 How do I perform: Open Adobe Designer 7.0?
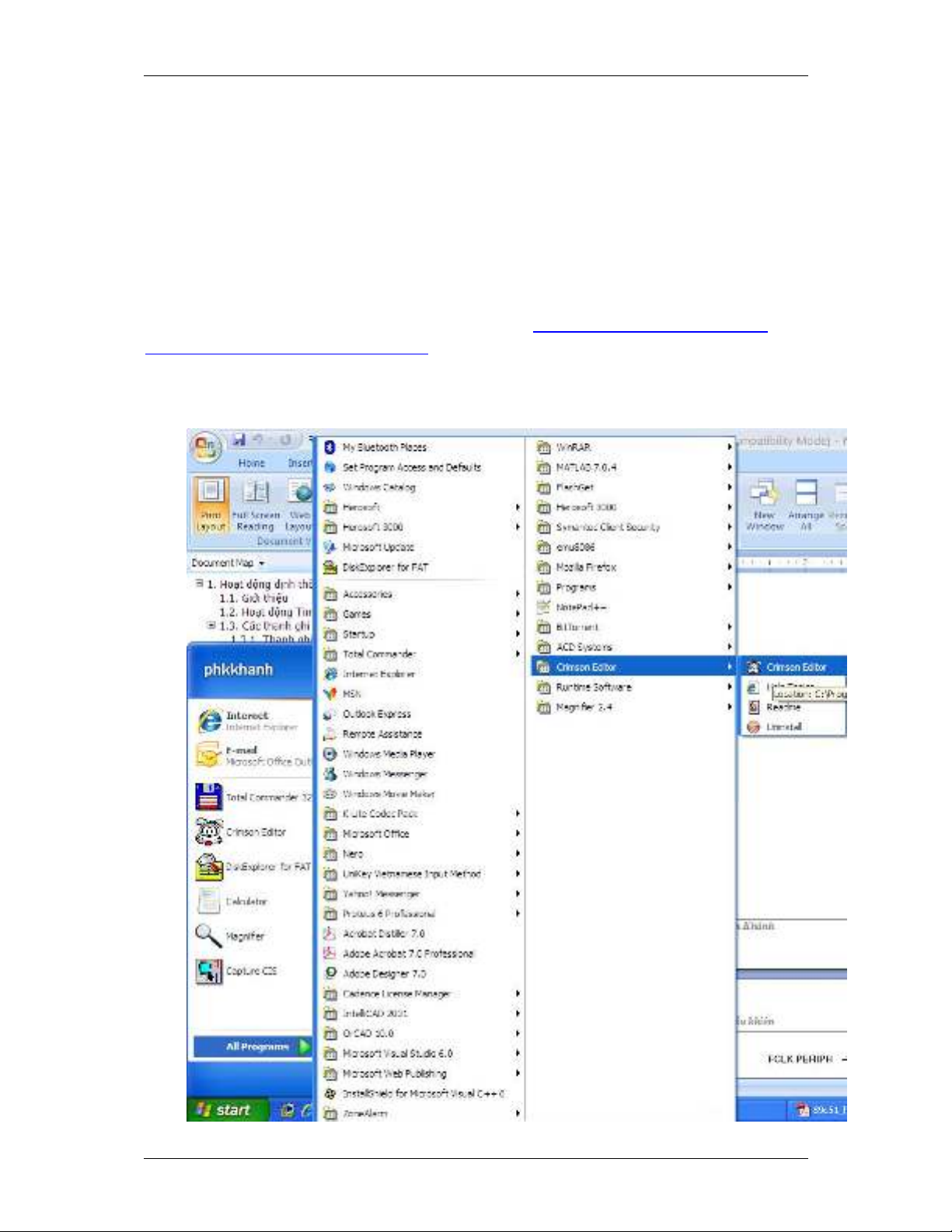[x=375, y=974]
